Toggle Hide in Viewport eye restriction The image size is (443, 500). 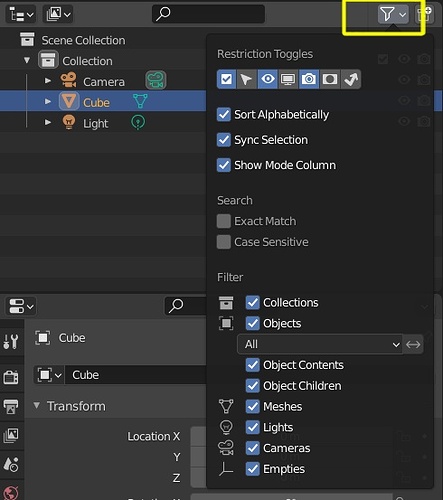pos(268,79)
